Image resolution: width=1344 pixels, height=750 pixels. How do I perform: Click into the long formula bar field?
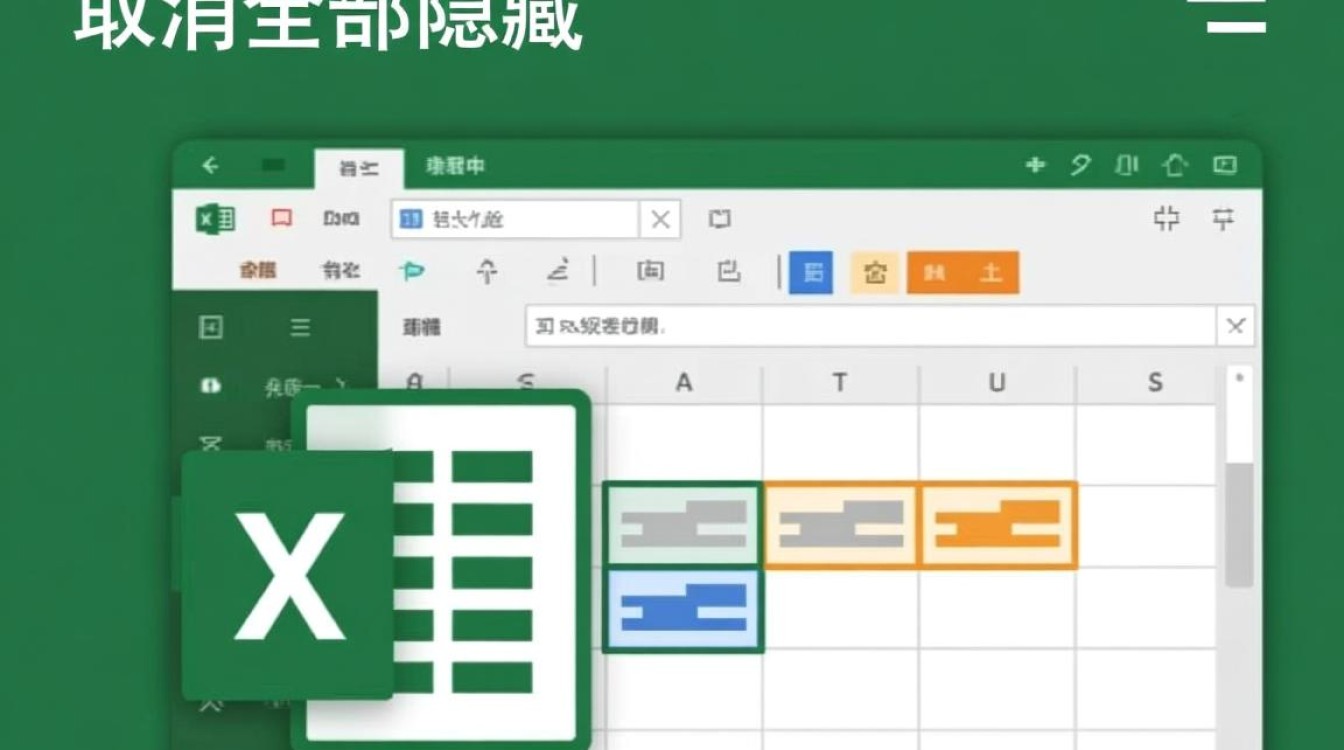tap(871, 326)
